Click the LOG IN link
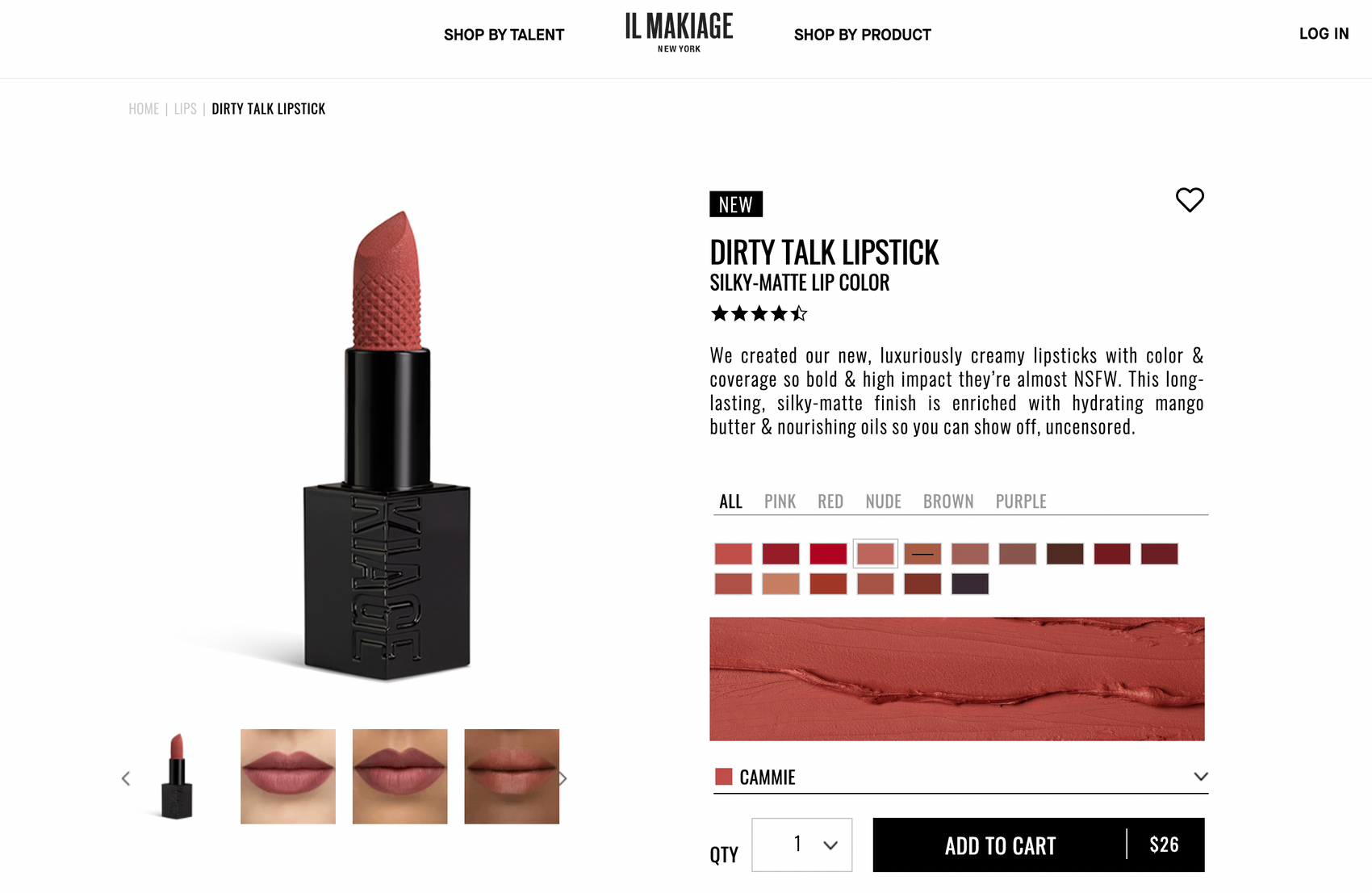Image resolution: width=1372 pixels, height=893 pixels. coord(1324,34)
